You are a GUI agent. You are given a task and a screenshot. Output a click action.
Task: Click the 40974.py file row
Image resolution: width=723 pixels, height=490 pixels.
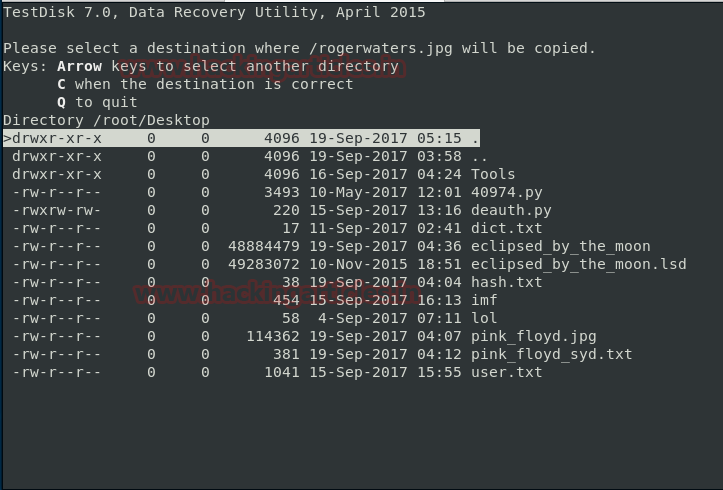277,192
